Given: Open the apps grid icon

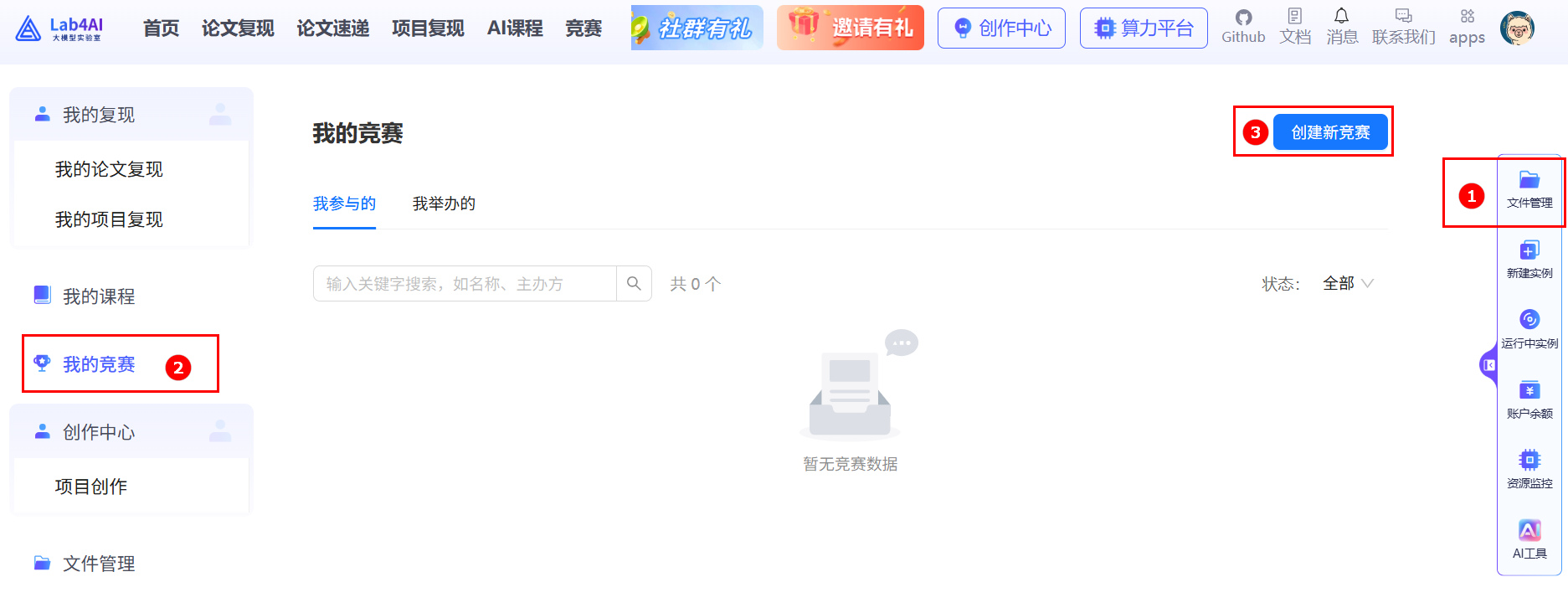Looking at the screenshot, I should click(1467, 27).
